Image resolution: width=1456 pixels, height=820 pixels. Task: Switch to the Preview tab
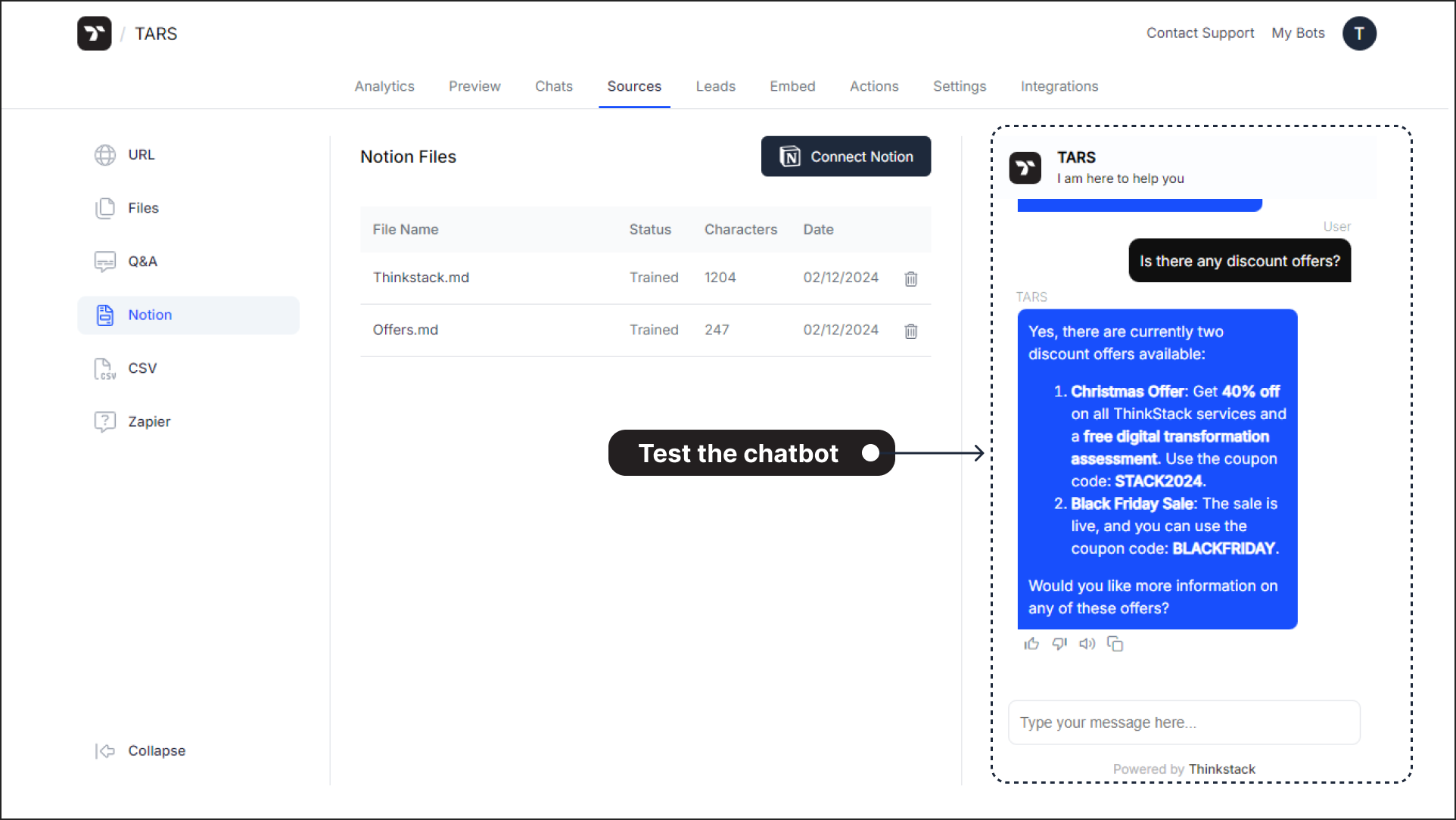(474, 86)
